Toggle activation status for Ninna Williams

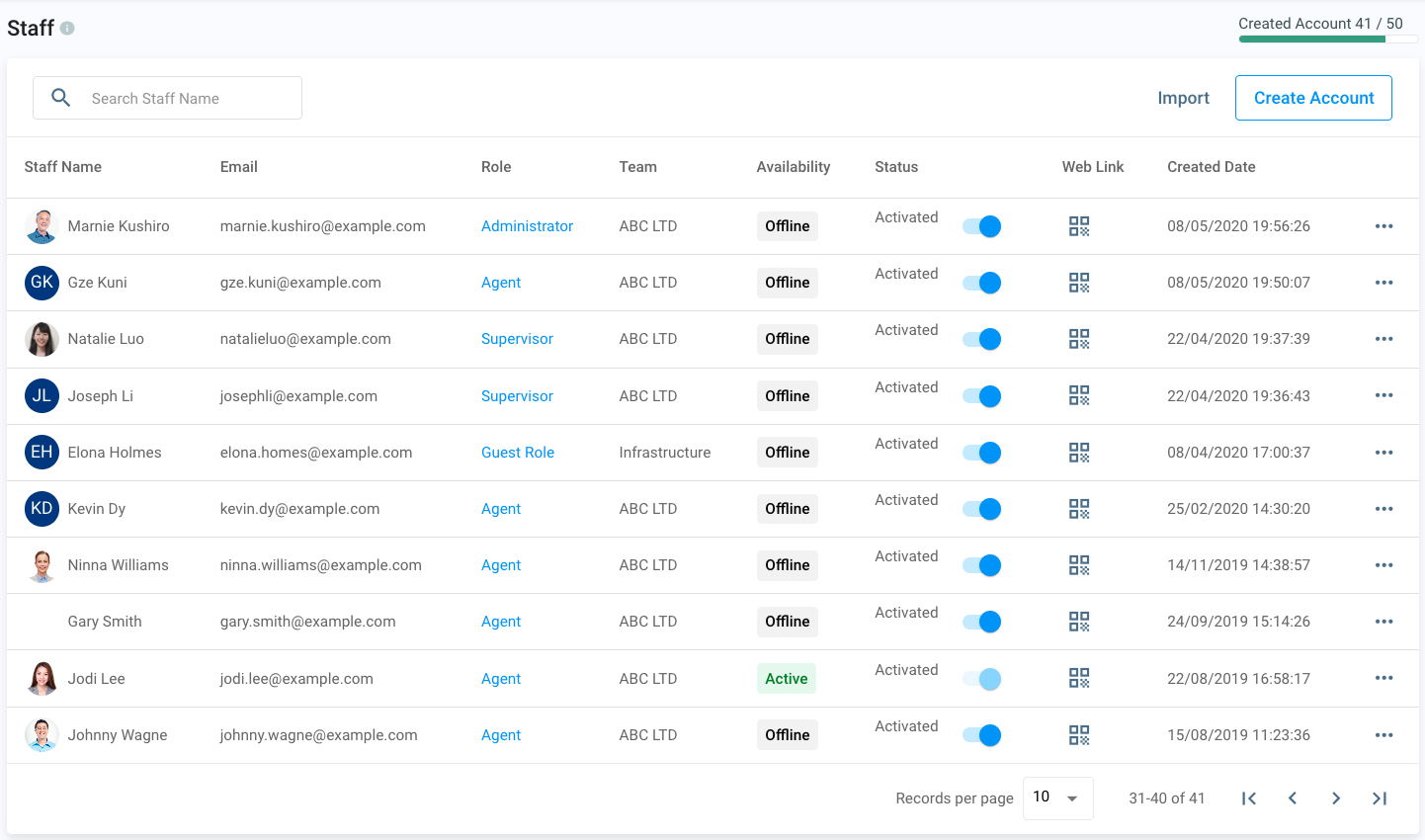982,565
